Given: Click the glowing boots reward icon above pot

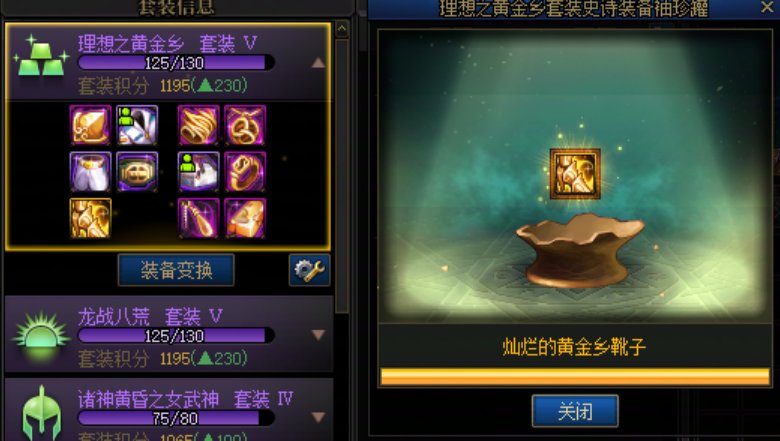Looking at the screenshot, I should coord(575,174).
